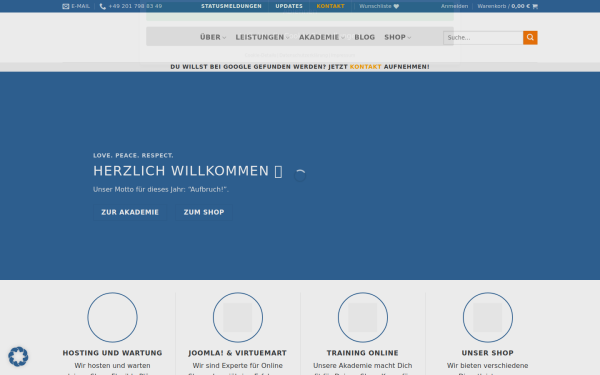
Task: Expand the Über menu chevron
Action: click(224, 38)
